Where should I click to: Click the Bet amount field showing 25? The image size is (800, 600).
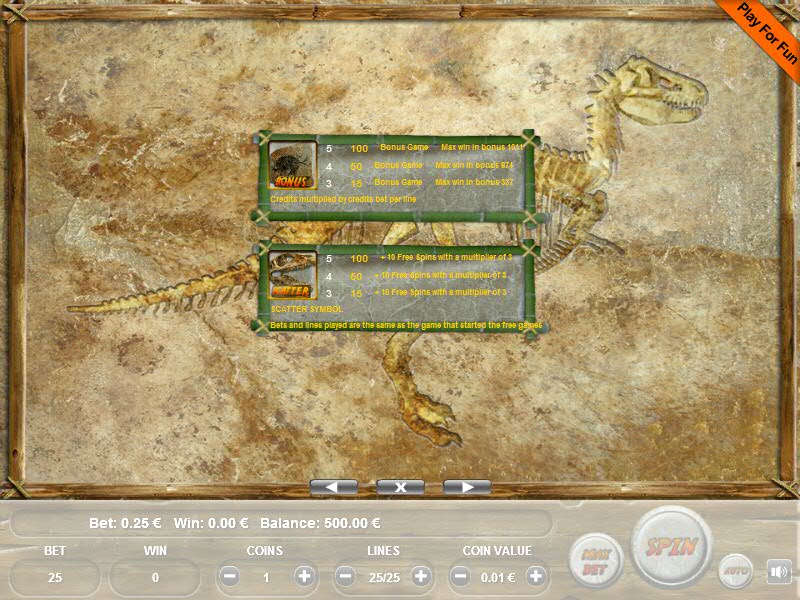click(55, 577)
